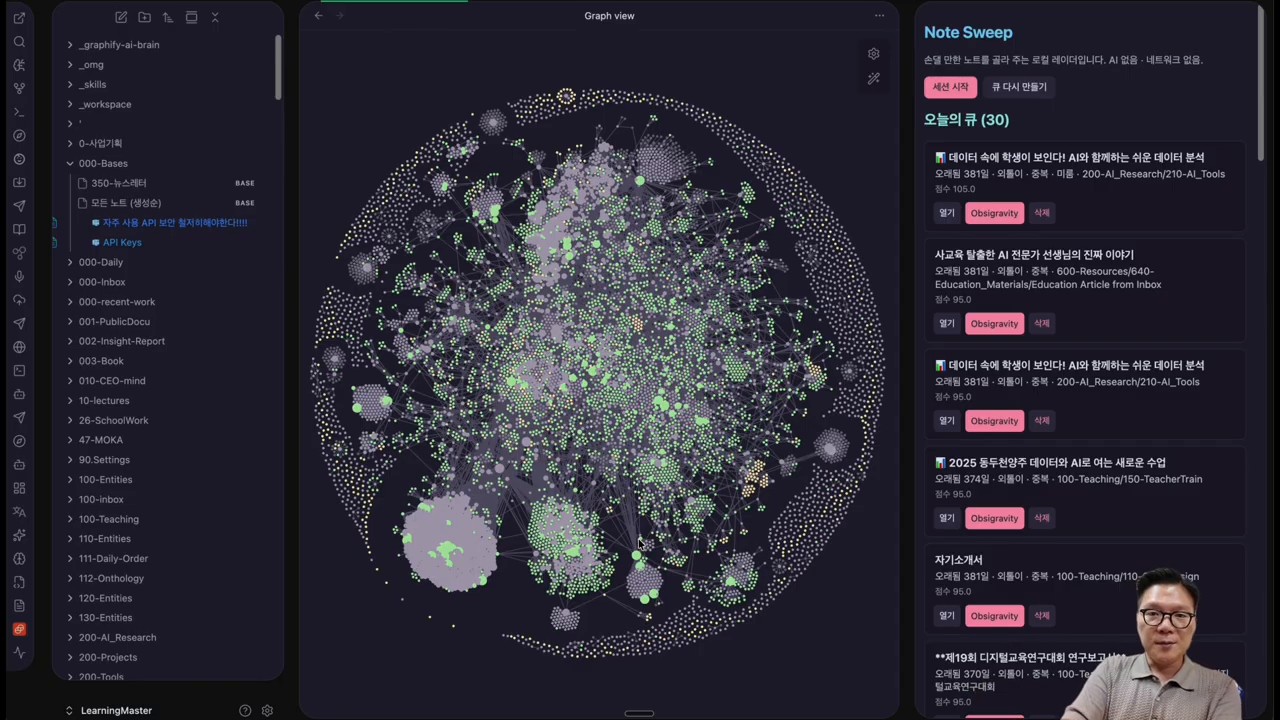Open graph settings gear icon
This screenshot has width=1280, height=720.
click(873, 54)
